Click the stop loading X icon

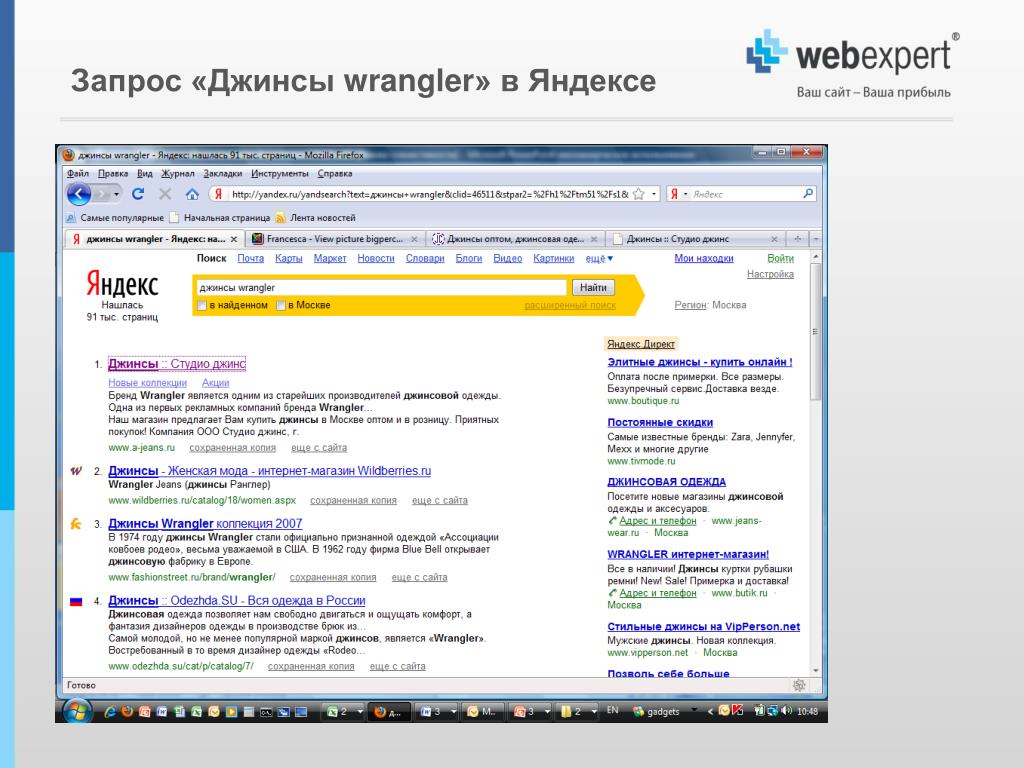[165, 194]
